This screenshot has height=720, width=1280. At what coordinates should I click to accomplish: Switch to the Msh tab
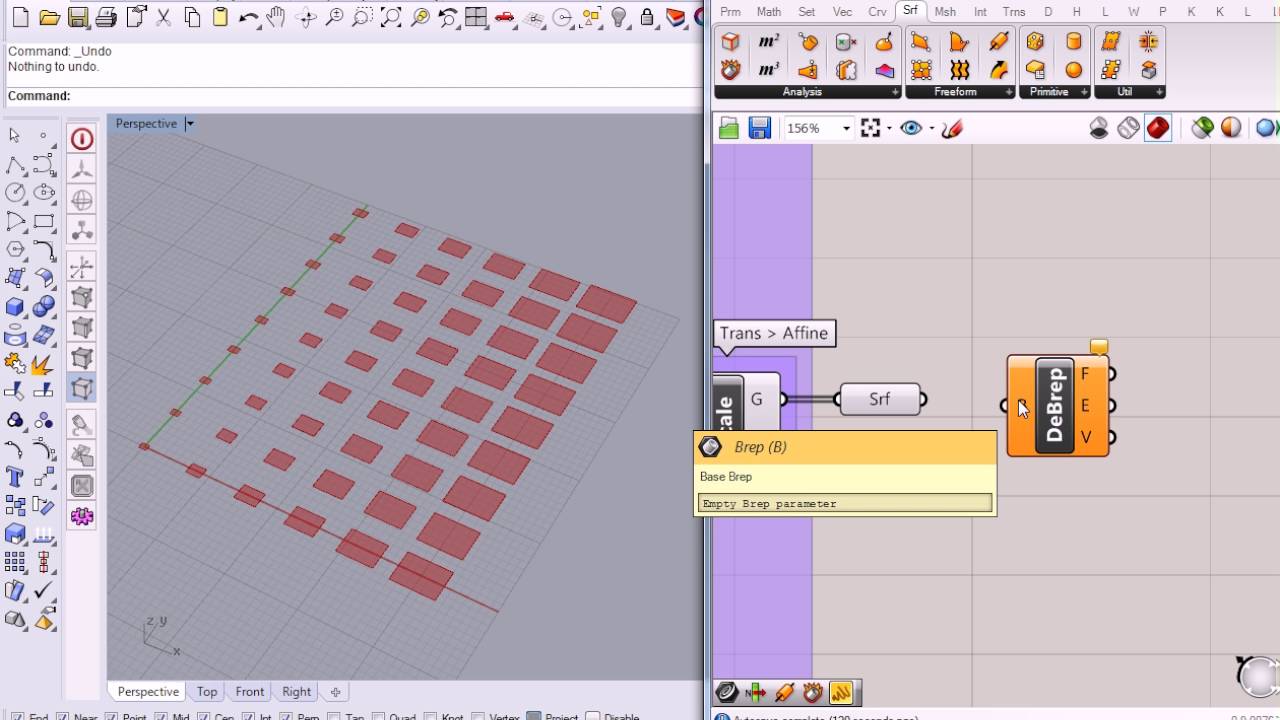[x=945, y=12]
